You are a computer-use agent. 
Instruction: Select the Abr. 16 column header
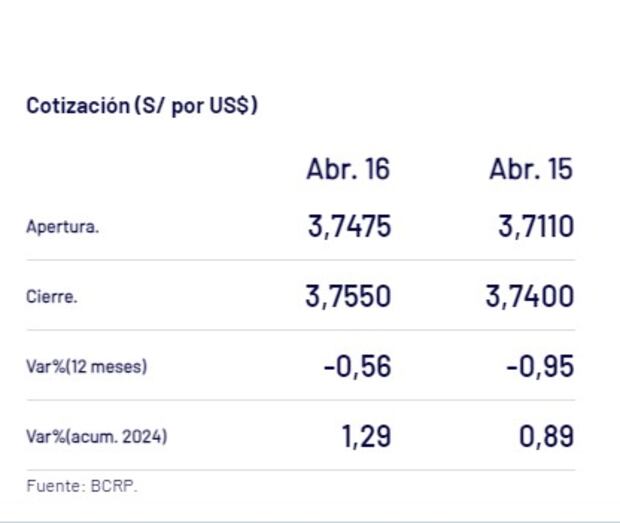347,169
